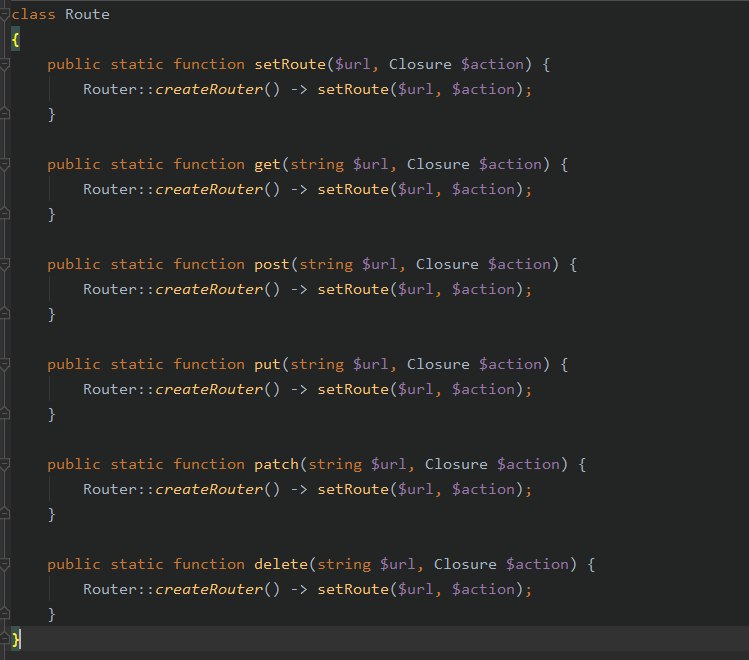This screenshot has width=749, height=660.
Task: Collapse the post function fold marker
Action: pos(4,265)
